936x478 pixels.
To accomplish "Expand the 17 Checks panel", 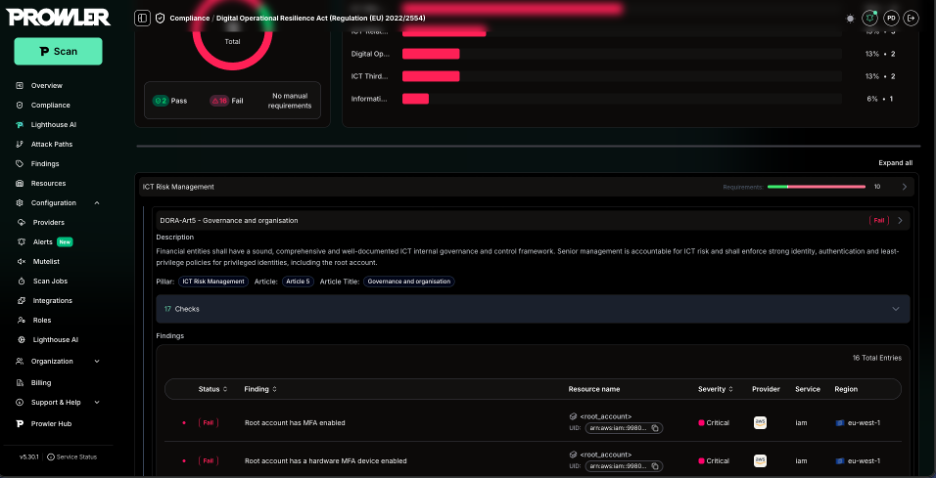I will [x=532, y=309].
